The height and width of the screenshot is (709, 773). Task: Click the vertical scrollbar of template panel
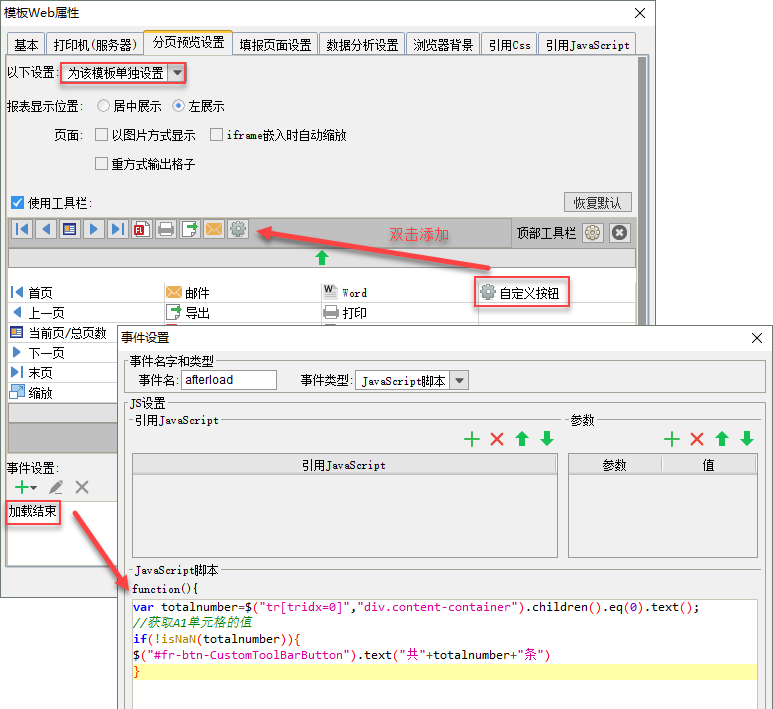(x=642, y=190)
